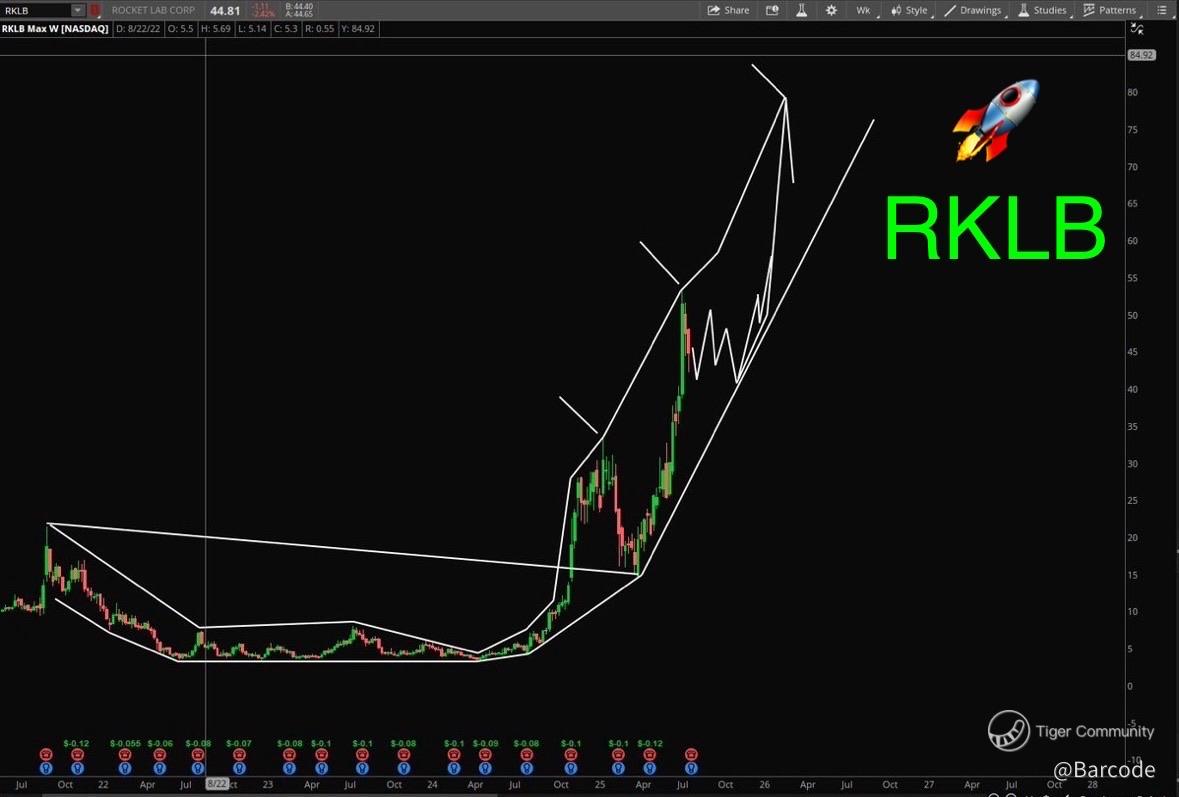Click the 20 price axis label
1179x797 pixels.
[x=1132, y=538]
